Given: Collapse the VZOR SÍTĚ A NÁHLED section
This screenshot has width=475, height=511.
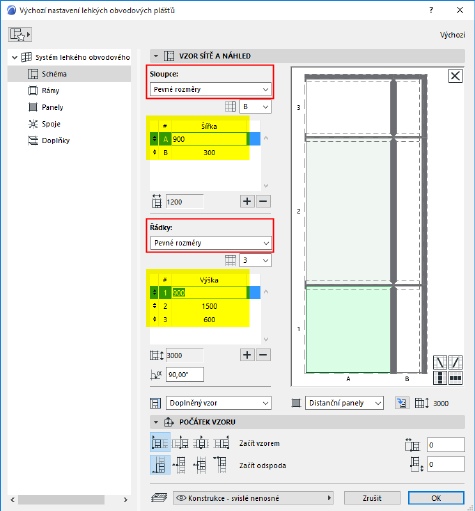Looking at the screenshot, I should (x=156, y=56).
